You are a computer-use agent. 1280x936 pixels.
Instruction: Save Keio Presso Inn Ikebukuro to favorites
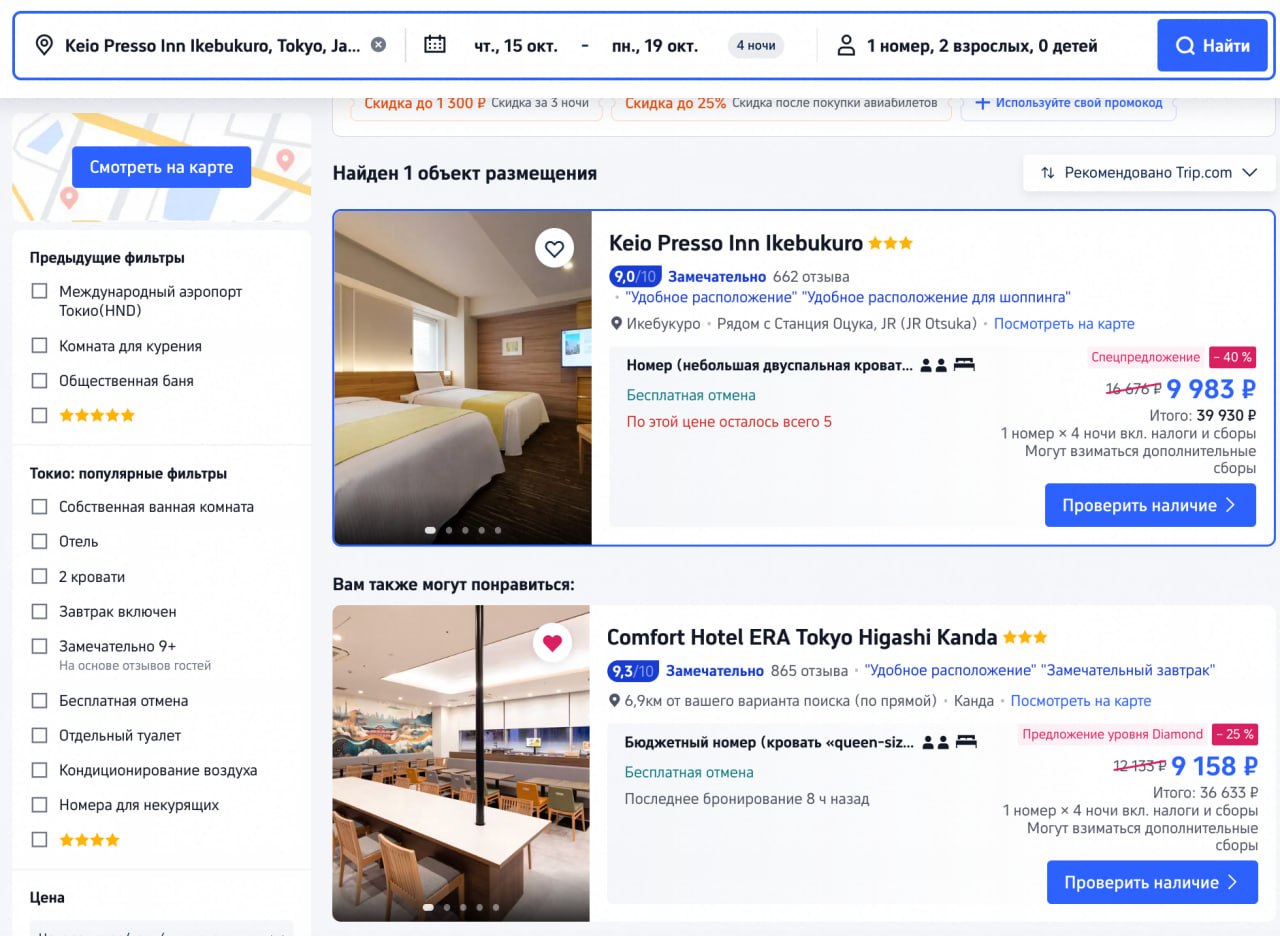(554, 248)
